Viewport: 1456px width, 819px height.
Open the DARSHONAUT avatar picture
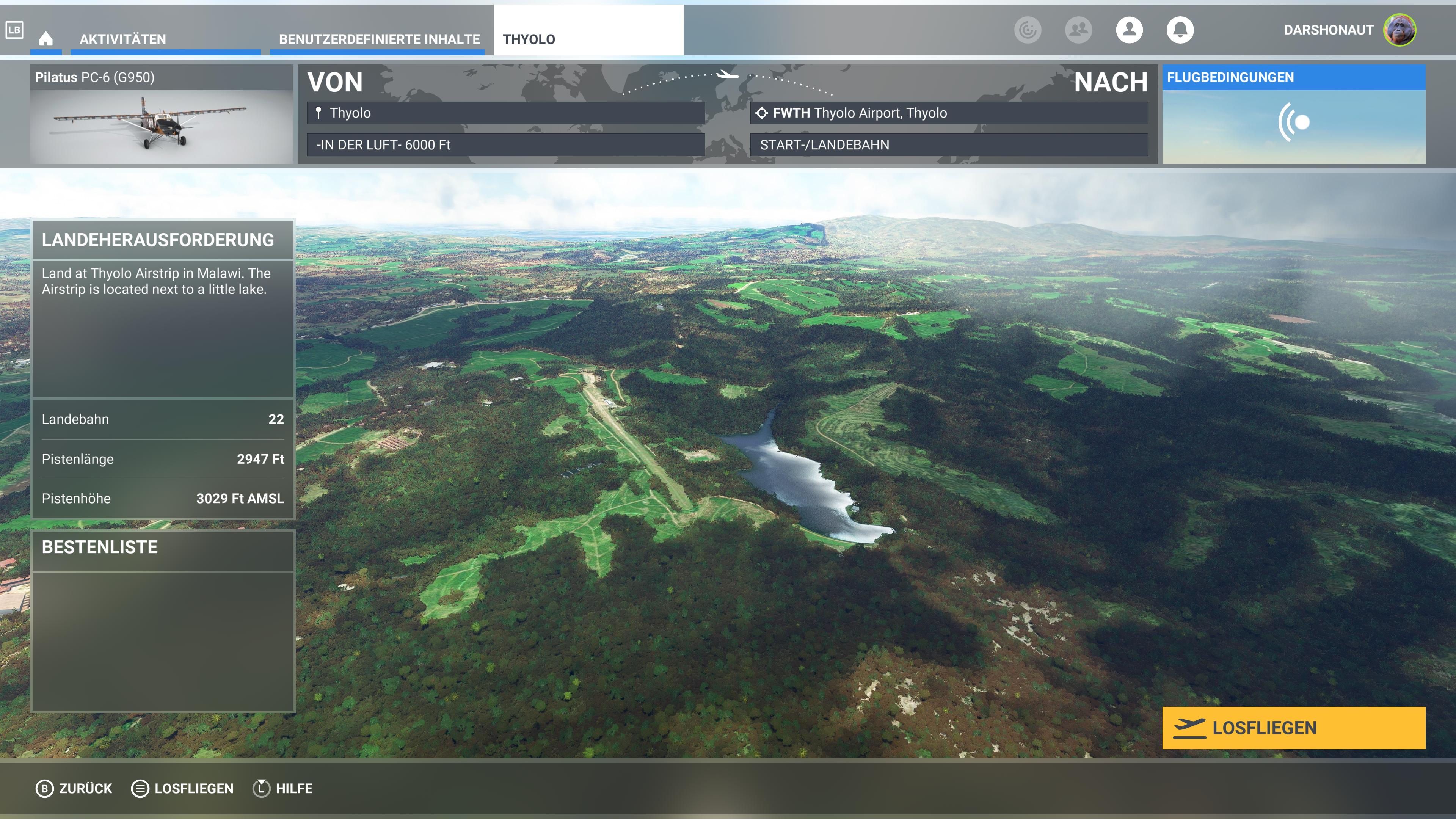click(1400, 30)
